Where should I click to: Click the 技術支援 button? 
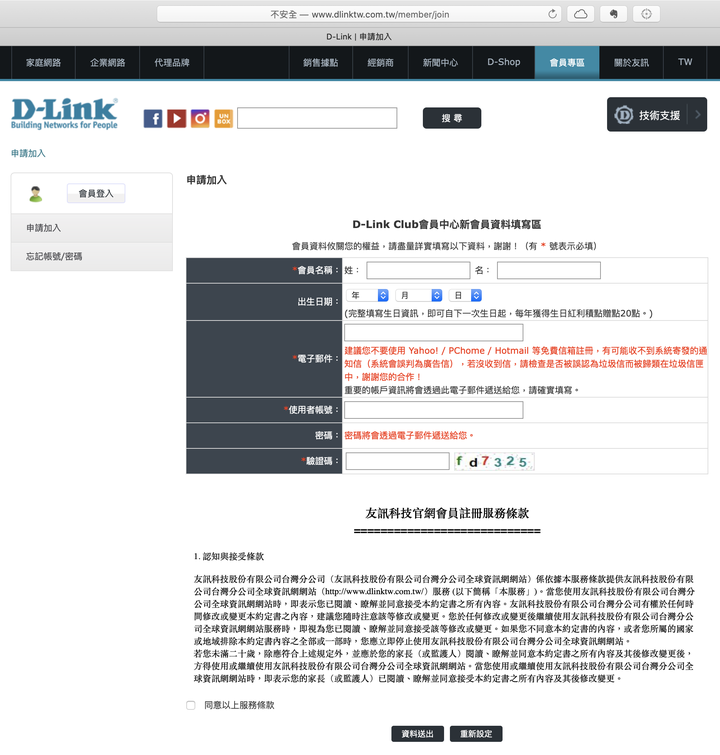pos(657,115)
